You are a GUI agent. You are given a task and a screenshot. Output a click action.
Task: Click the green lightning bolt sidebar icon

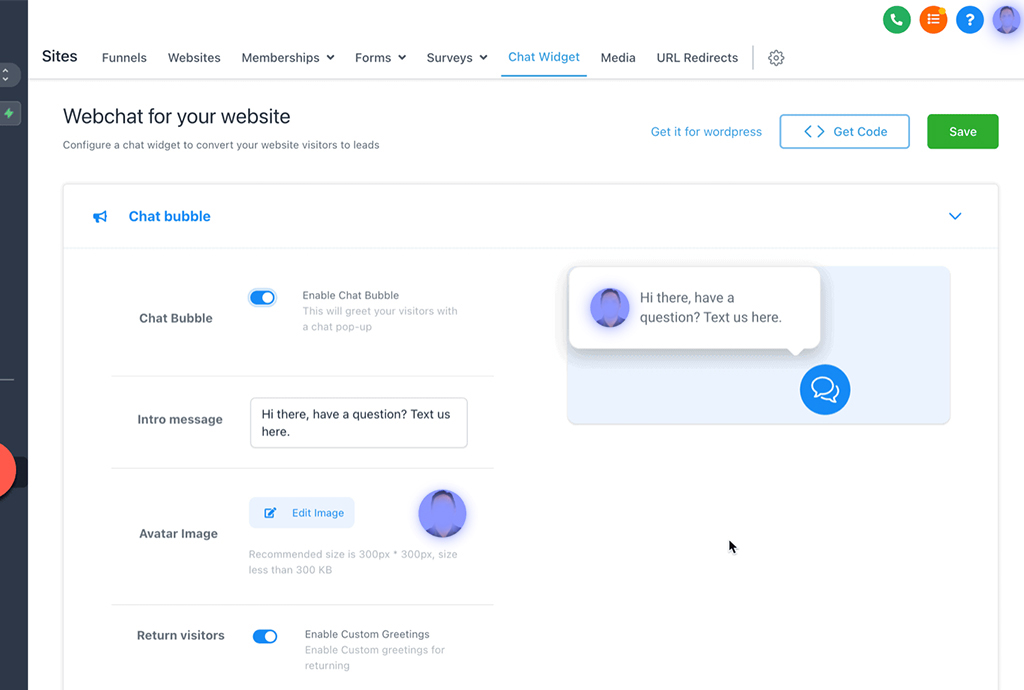(x=9, y=113)
